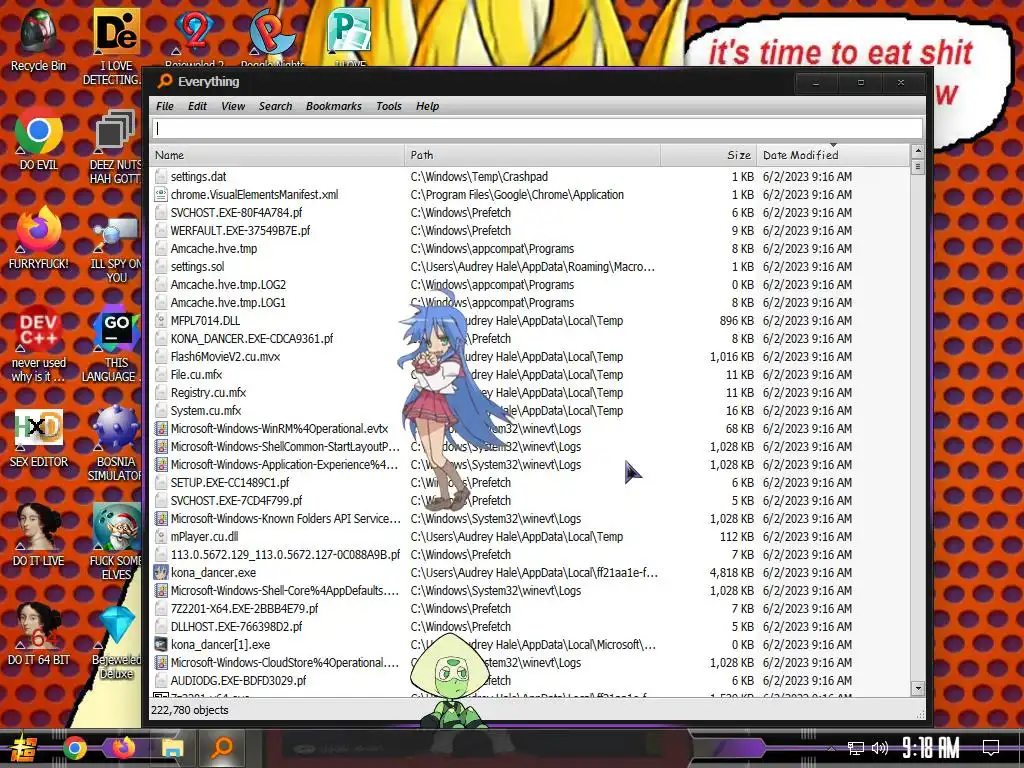
Task: Click the kona_dancer.exe file icon
Action: click(161, 573)
